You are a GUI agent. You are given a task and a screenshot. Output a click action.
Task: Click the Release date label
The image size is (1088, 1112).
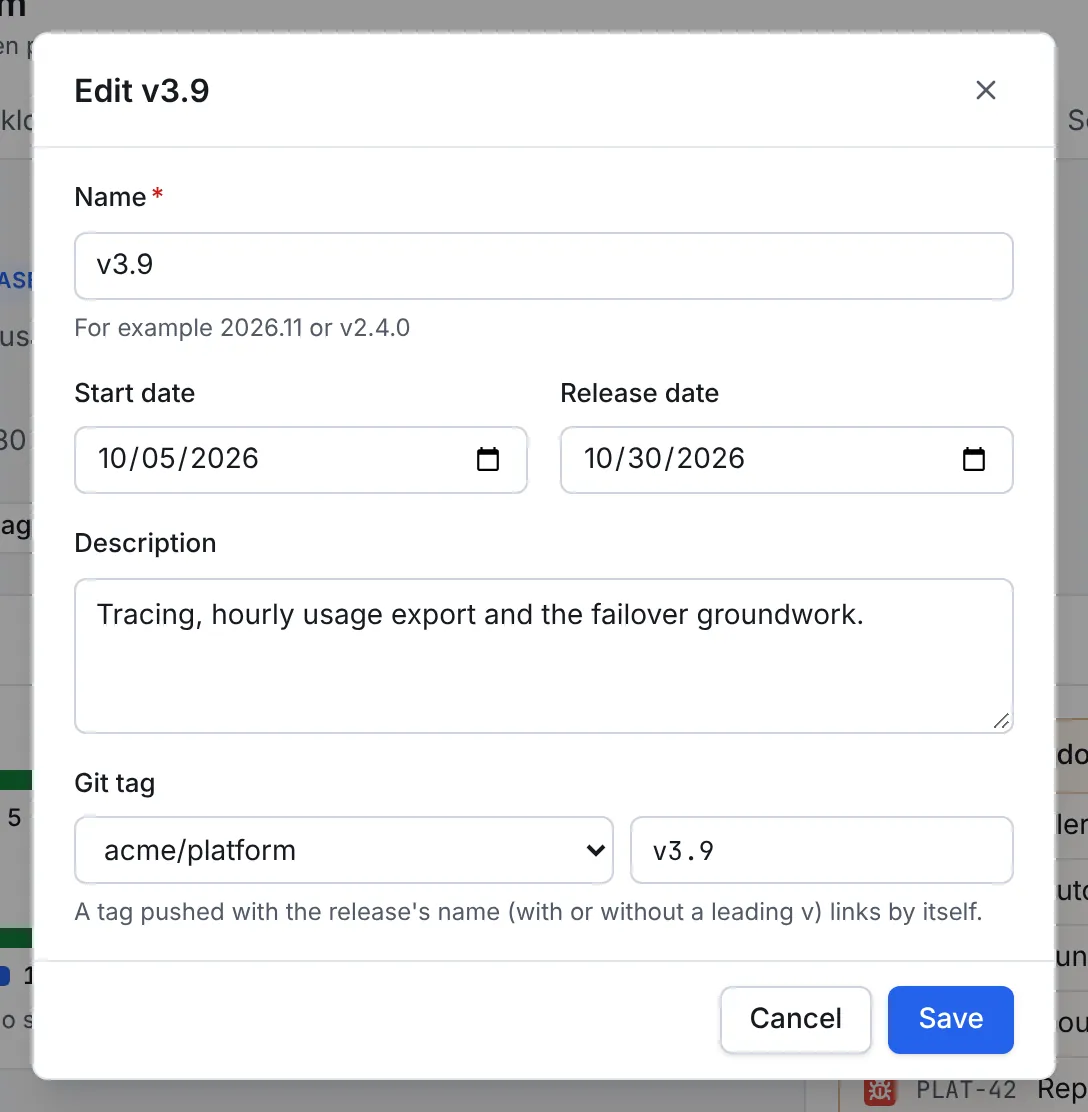point(639,393)
